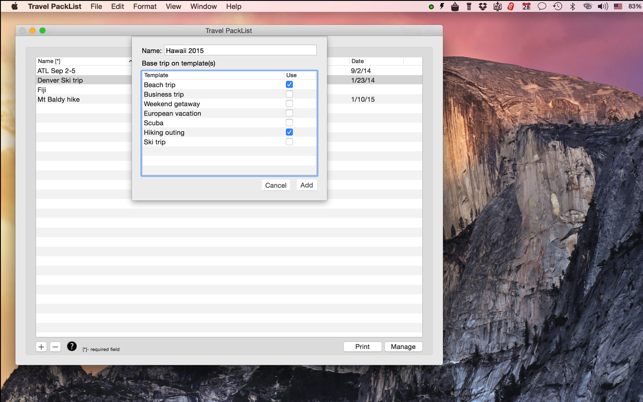Click the 9/2/14 date cell
This screenshot has height=402, width=643.
tap(361, 71)
